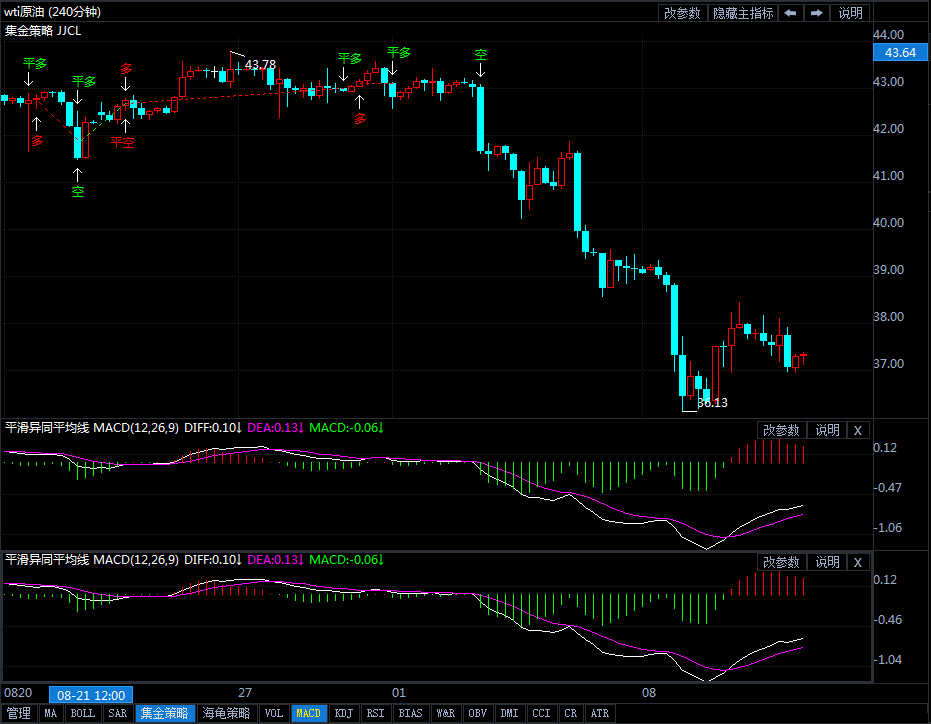Toggle 隐藏主指标 to hide main indicator
Image resolution: width=931 pixels, height=724 pixels.
click(x=742, y=13)
